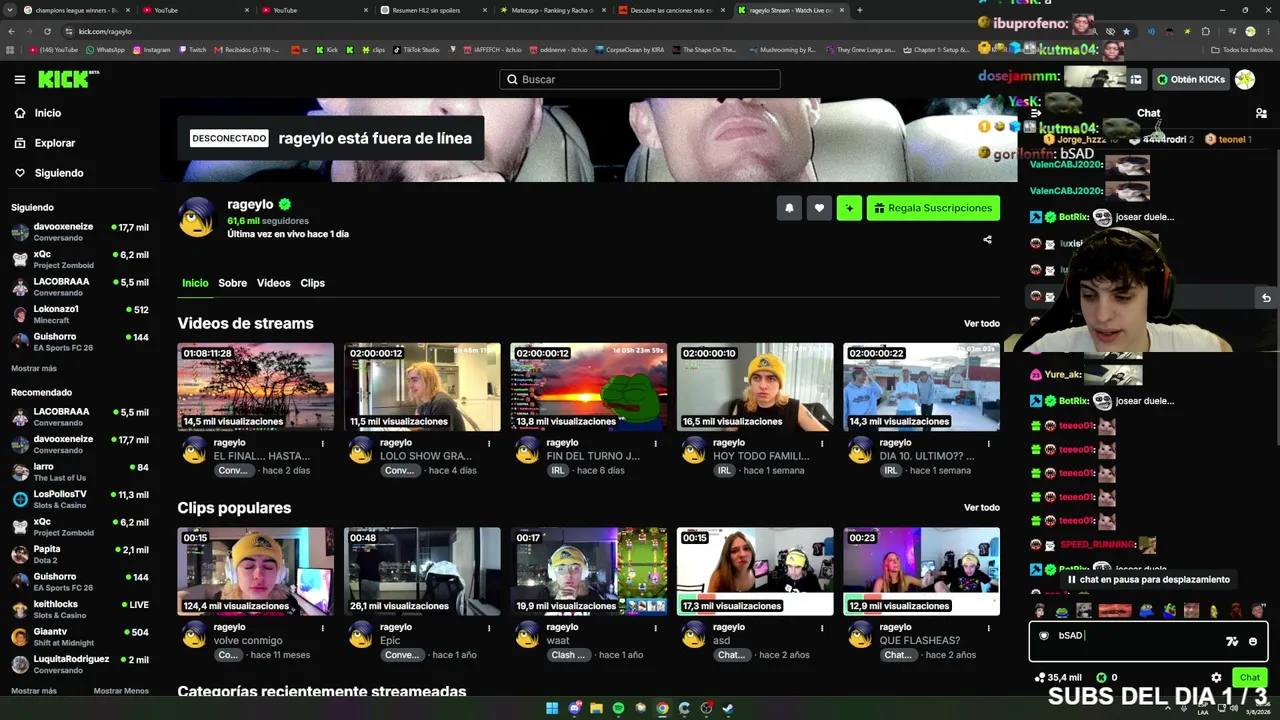Open Spotify from the taskbar
The image size is (1280, 720).
[x=618, y=708]
